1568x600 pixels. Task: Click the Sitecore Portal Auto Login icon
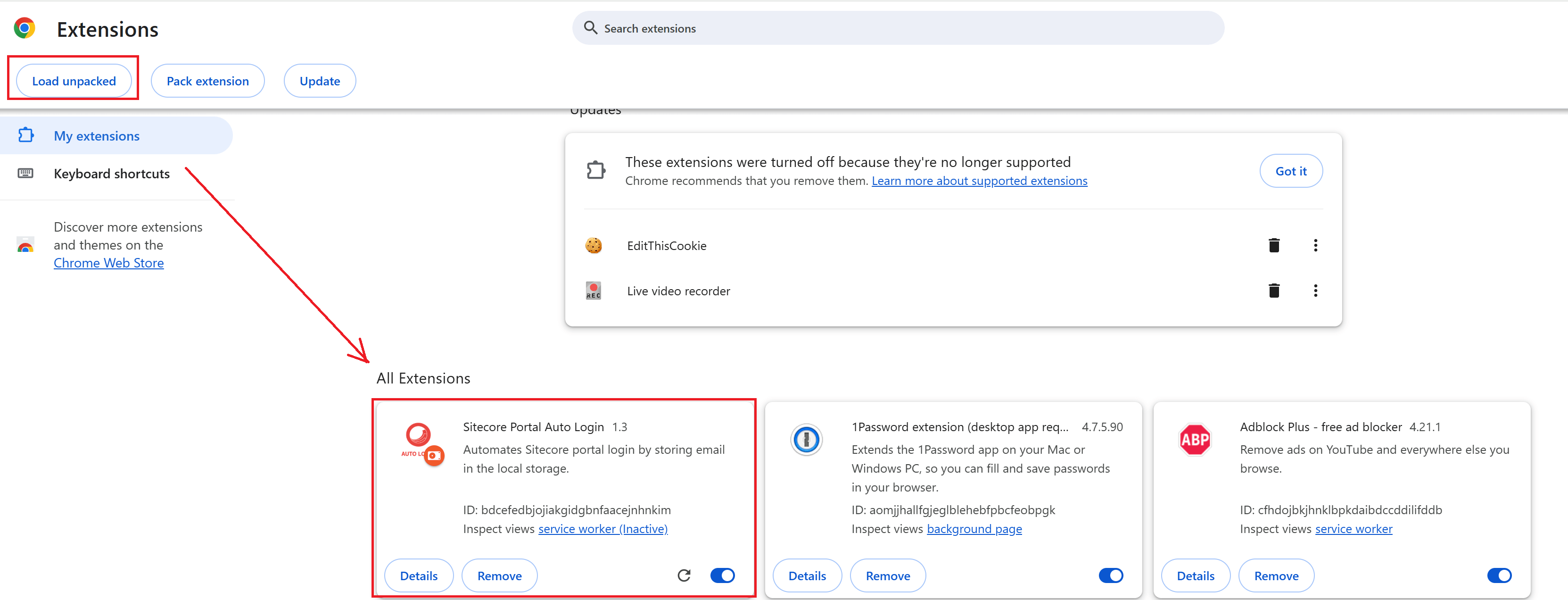pos(422,444)
